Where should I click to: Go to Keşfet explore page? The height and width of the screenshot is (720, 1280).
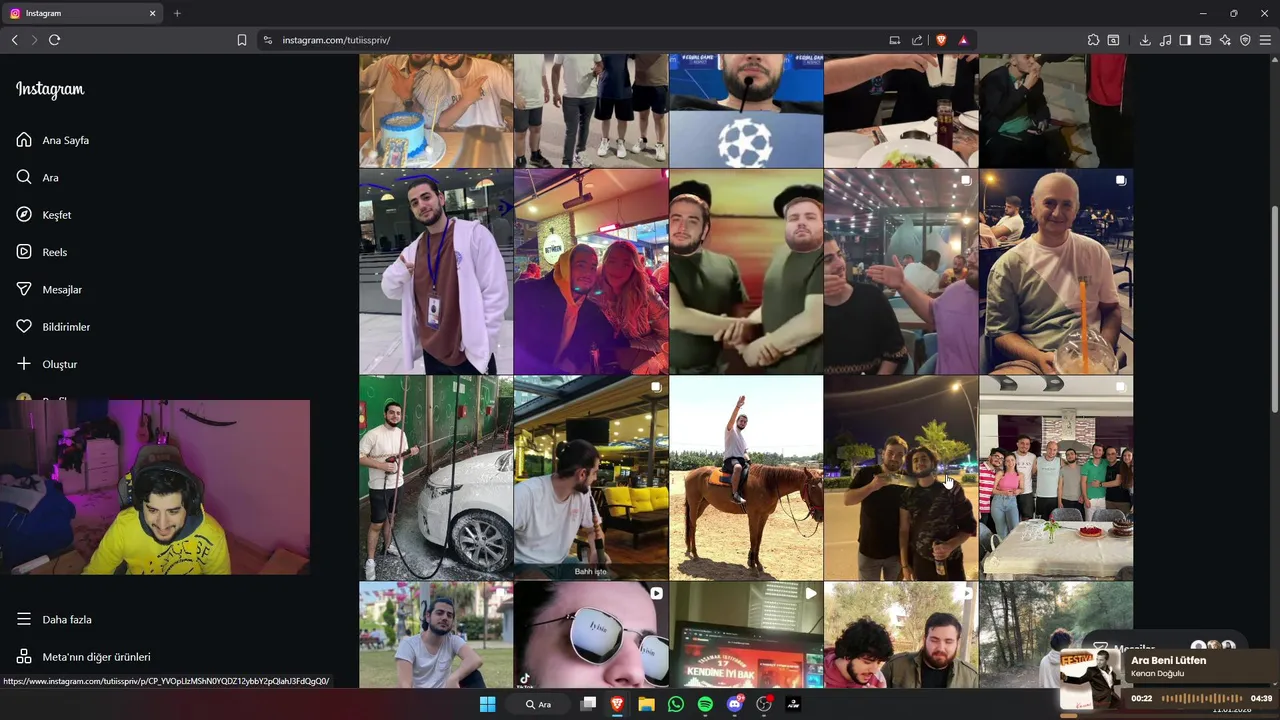click(x=44, y=215)
